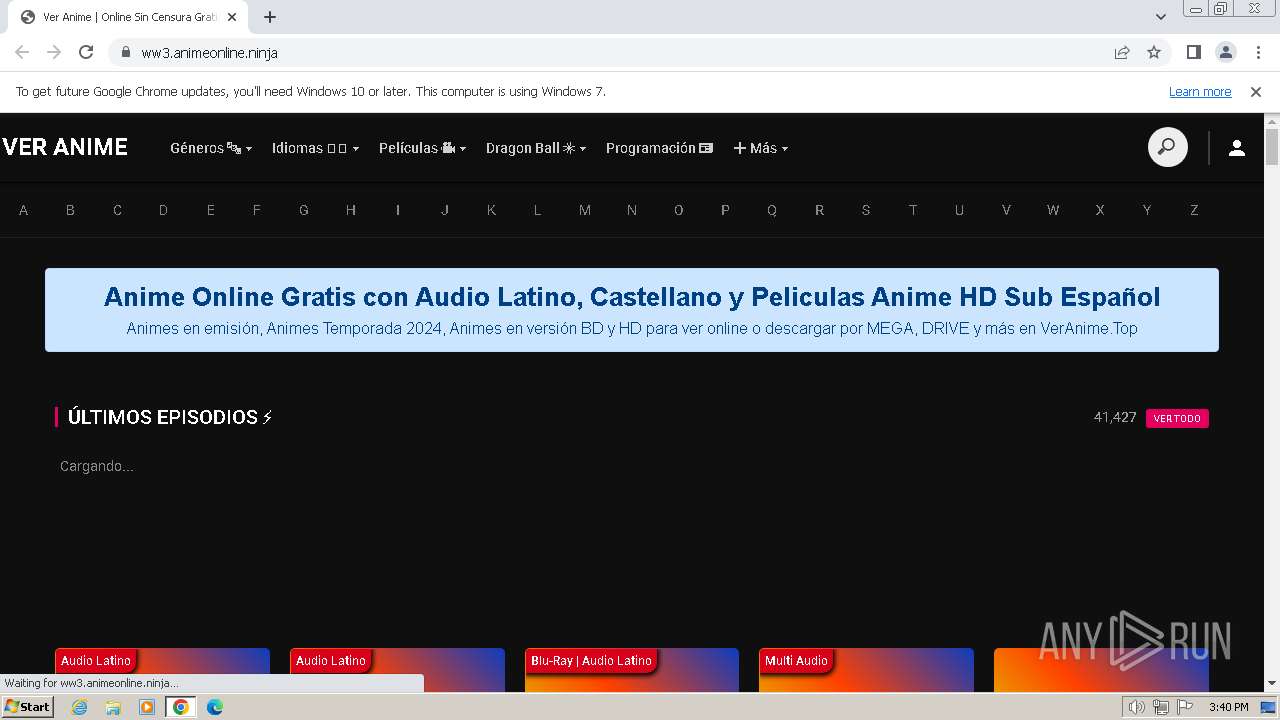Click the Anime Online Gratis banner heading

(x=632, y=297)
